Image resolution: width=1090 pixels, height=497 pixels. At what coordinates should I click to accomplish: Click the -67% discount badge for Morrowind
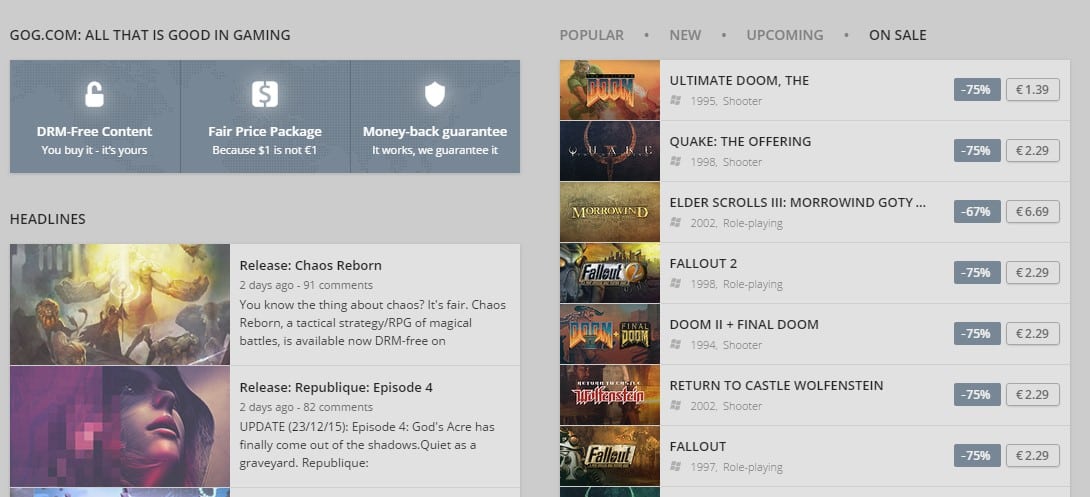[977, 211]
